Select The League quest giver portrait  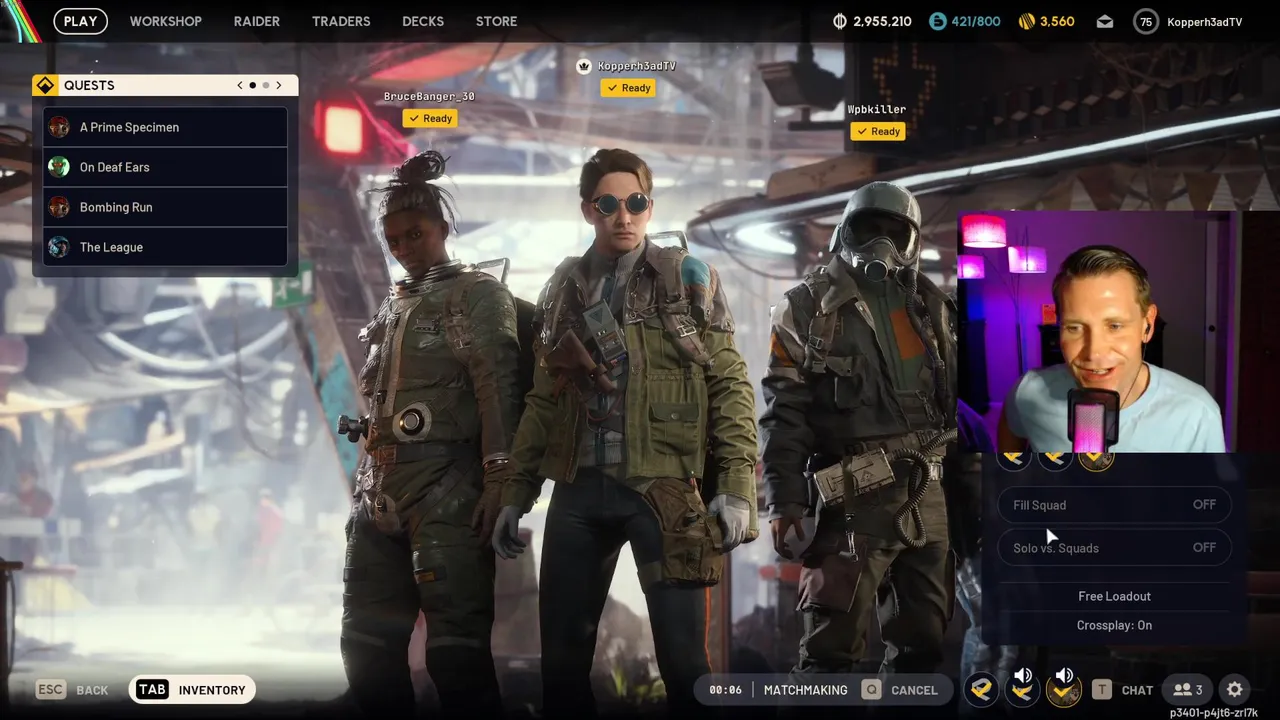[x=59, y=247]
